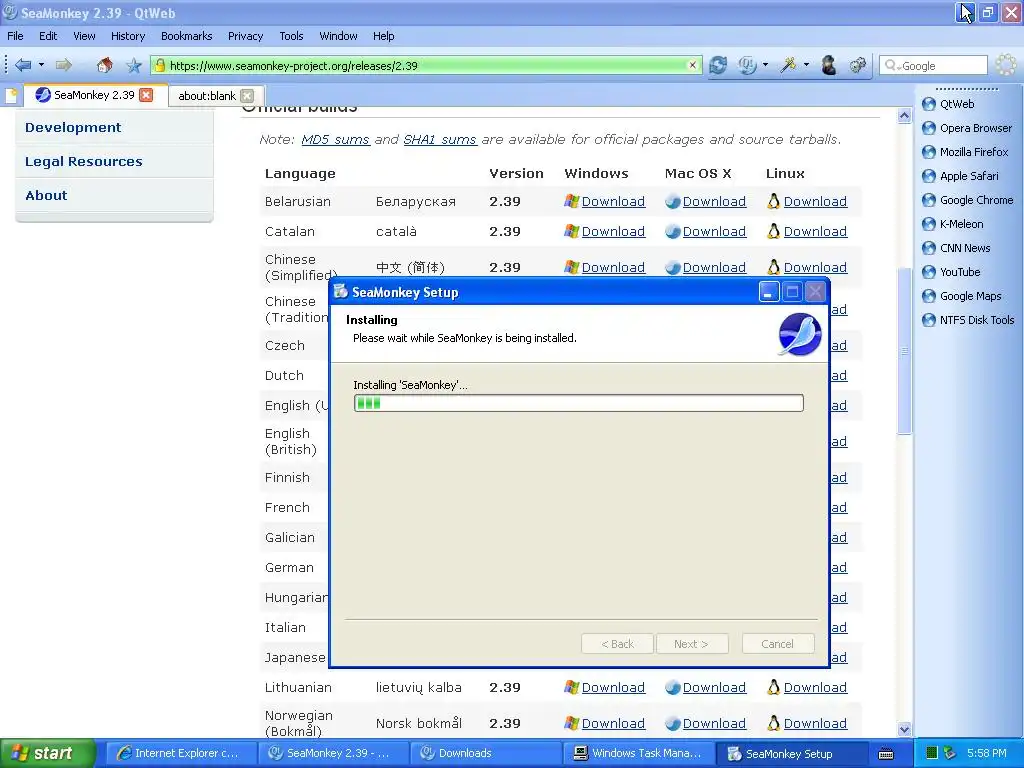This screenshot has height=768, width=1024.
Task: Open the MD5 sums link
Action: pyautogui.click(x=335, y=139)
